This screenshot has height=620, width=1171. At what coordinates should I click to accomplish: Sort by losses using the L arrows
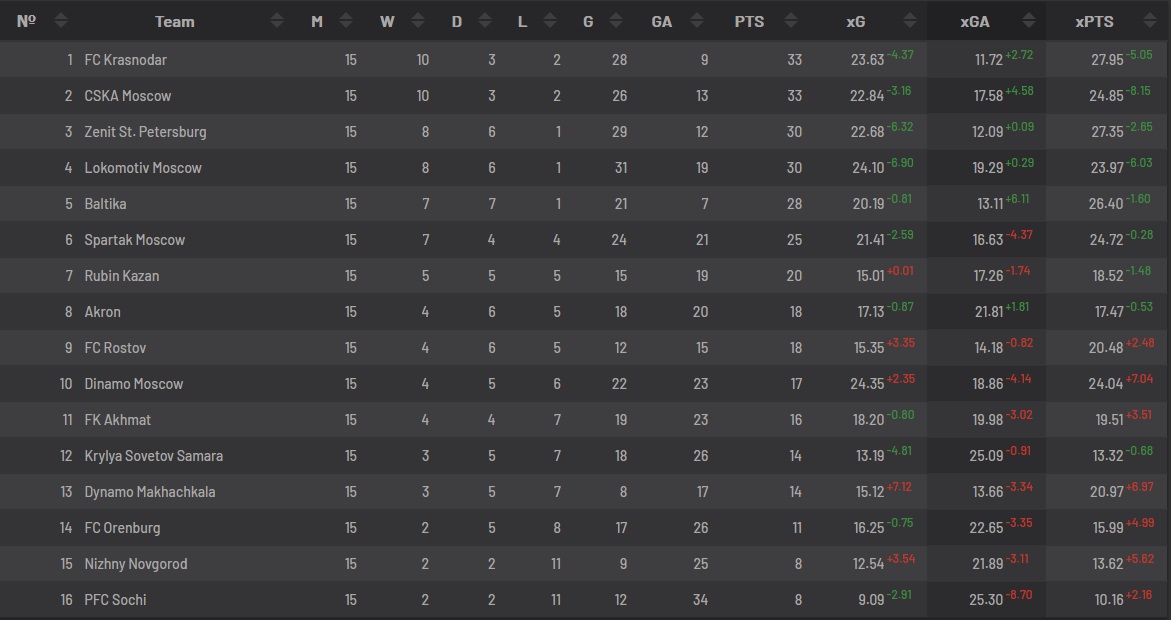point(550,21)
